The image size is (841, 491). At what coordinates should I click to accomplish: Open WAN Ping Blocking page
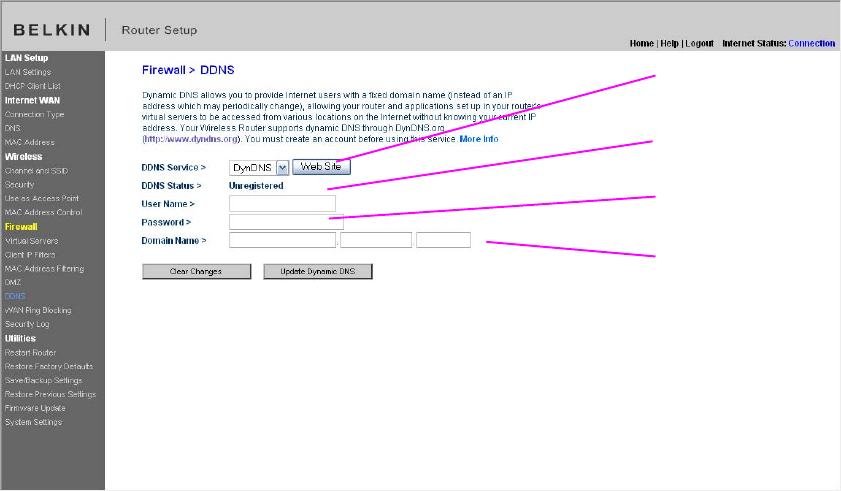(38, 310)
